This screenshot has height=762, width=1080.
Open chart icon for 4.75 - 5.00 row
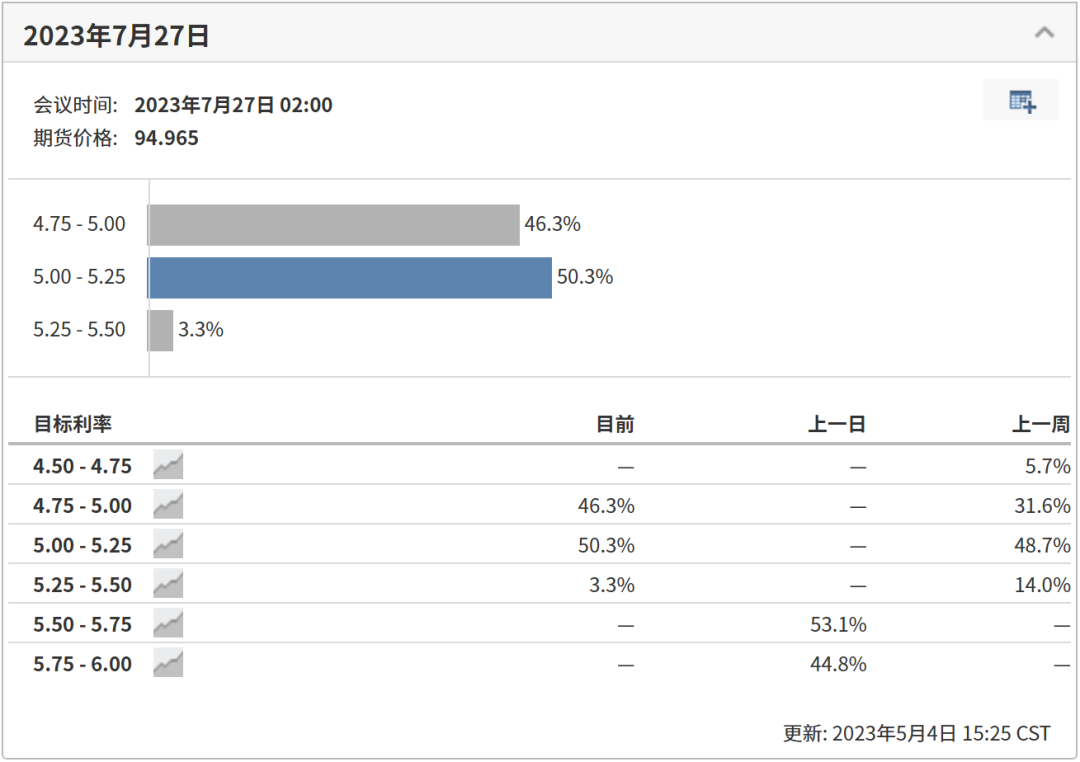point(168,505)
